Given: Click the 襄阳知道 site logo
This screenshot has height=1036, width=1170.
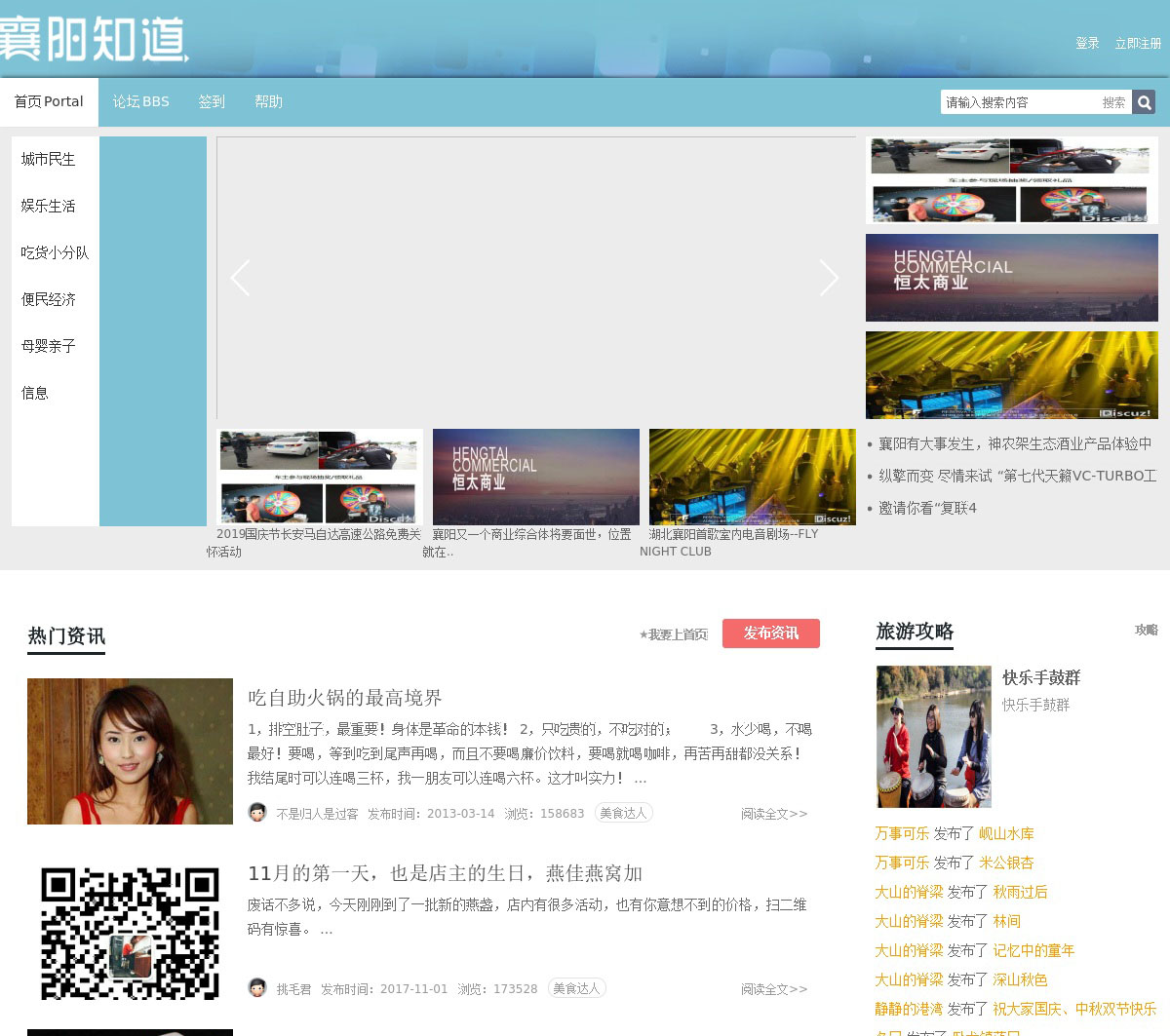Looking at the screenshot, I should point(95,40).
